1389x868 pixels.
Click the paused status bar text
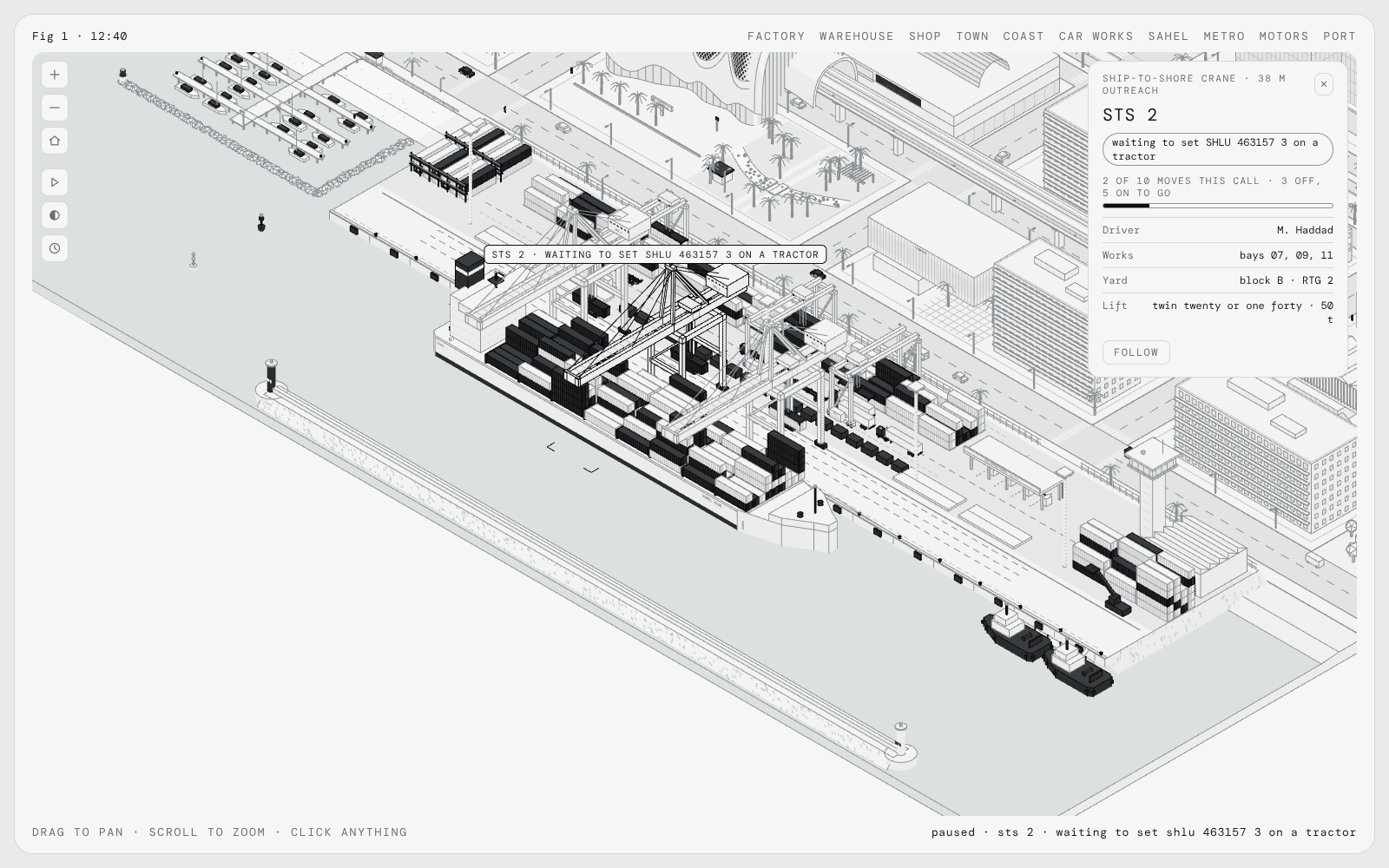coord(1143,832)
